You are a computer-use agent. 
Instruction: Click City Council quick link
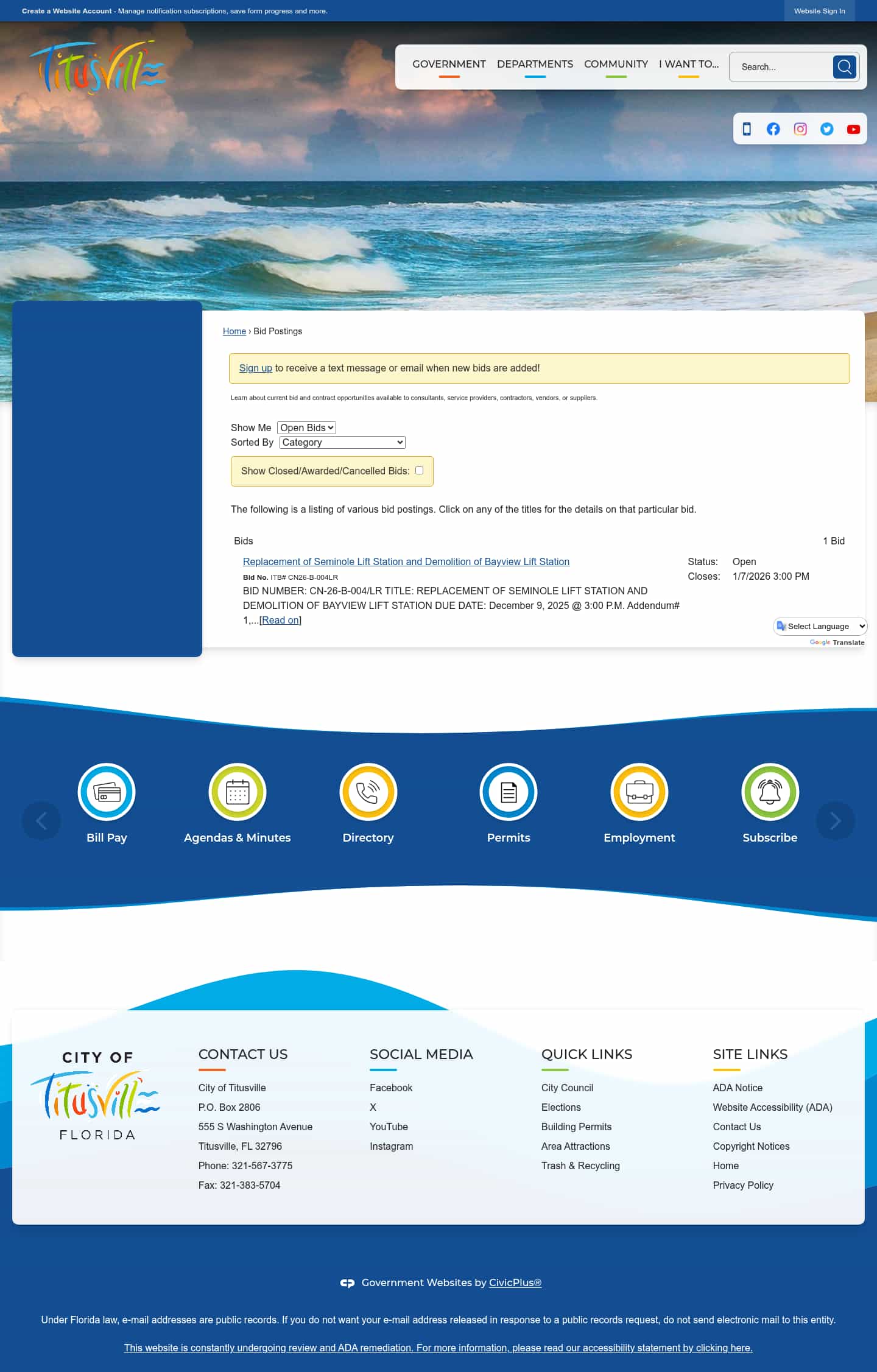pos(567,1088)
